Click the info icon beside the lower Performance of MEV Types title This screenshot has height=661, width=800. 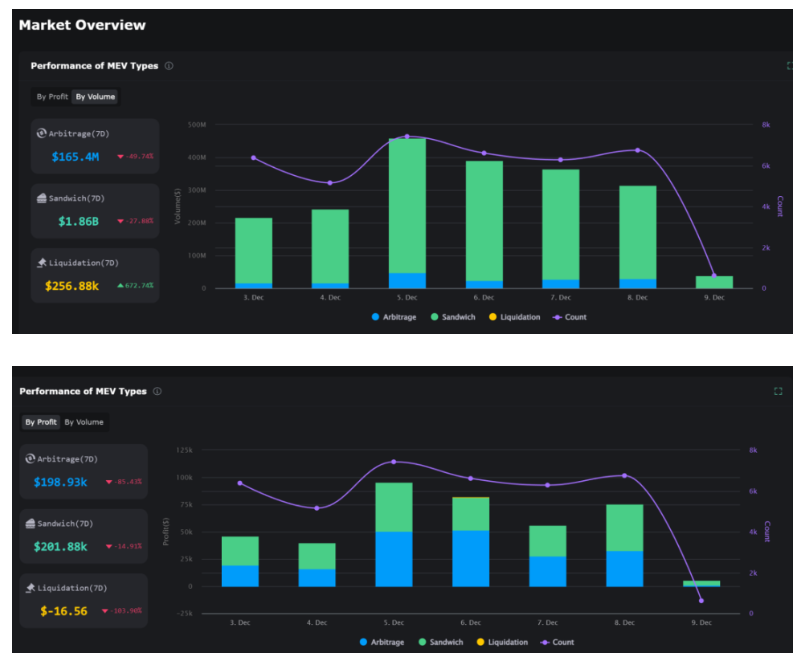click(158, 391)
